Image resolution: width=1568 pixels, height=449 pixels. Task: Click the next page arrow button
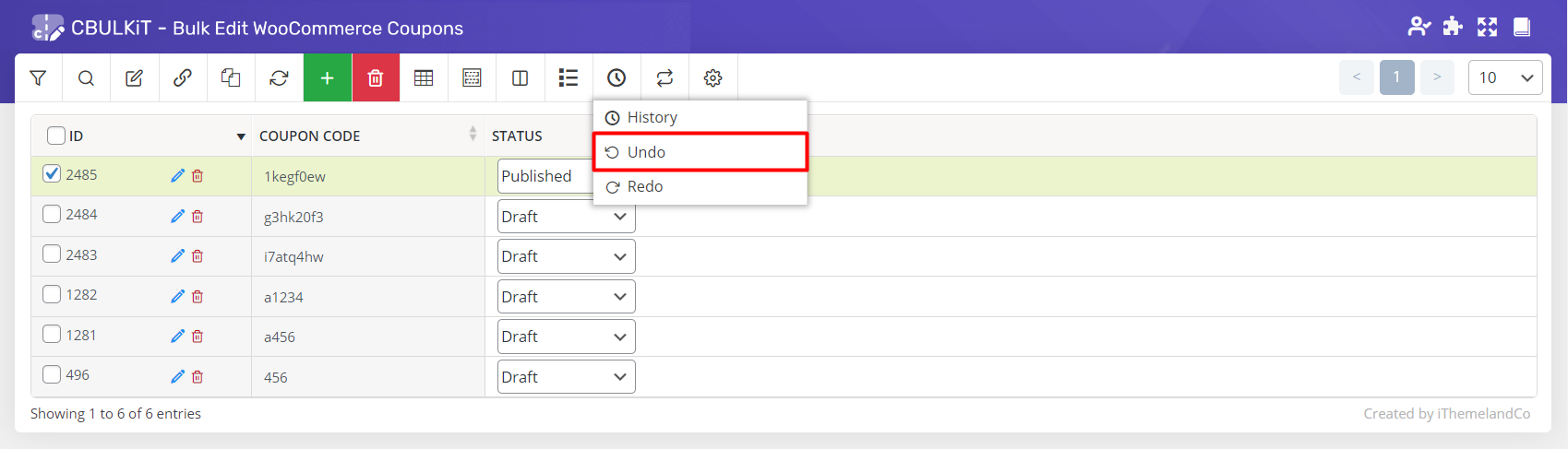coord(1437,77)
